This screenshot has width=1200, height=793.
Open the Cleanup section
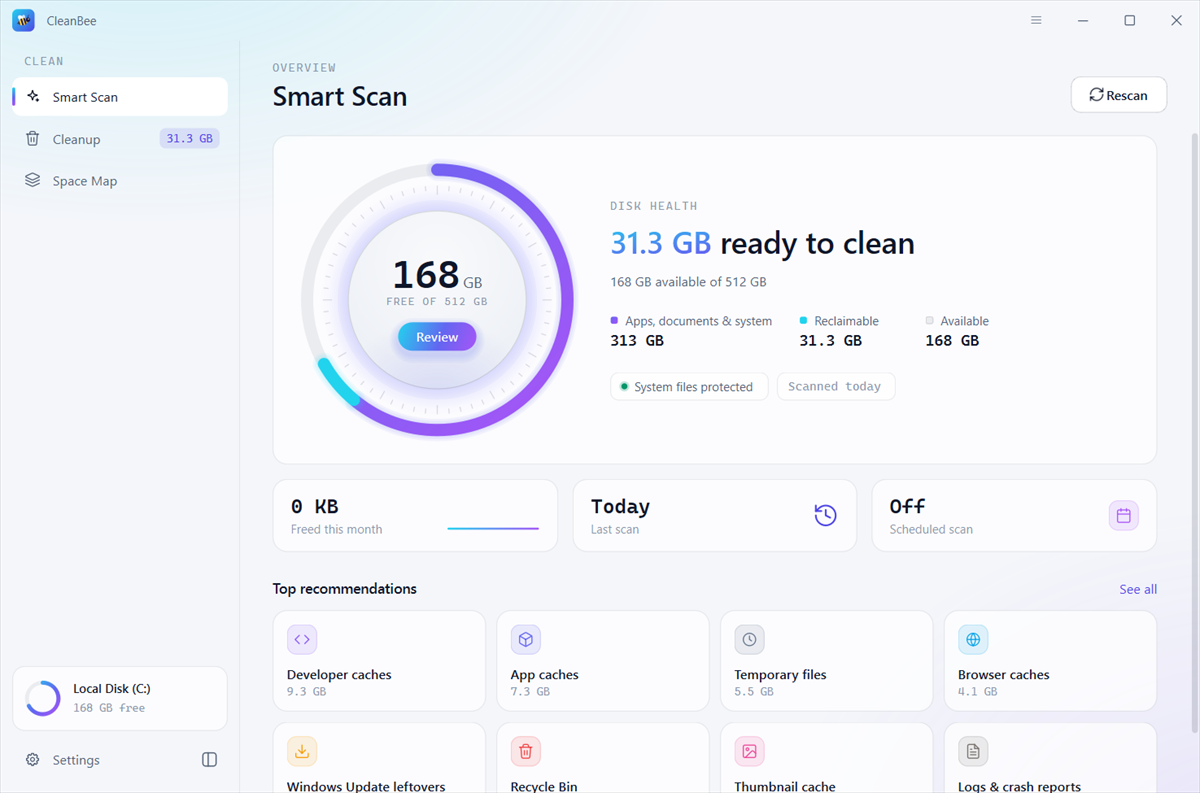pos(120,139)
